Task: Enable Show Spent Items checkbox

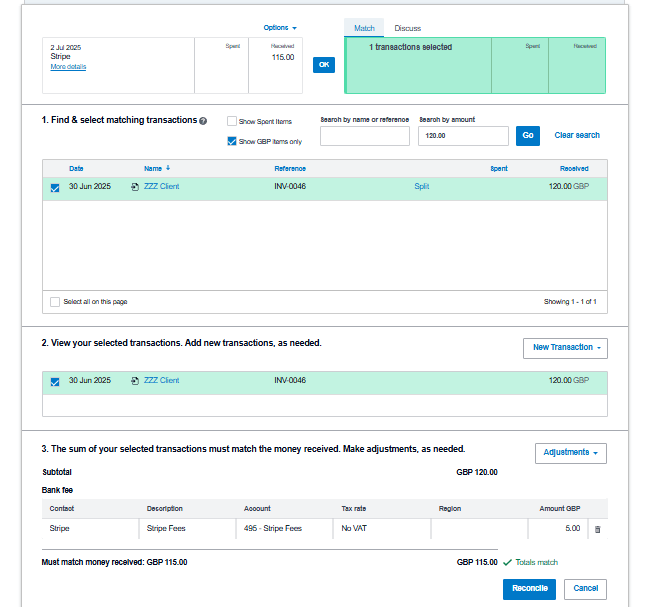Action: click(232, 121)
